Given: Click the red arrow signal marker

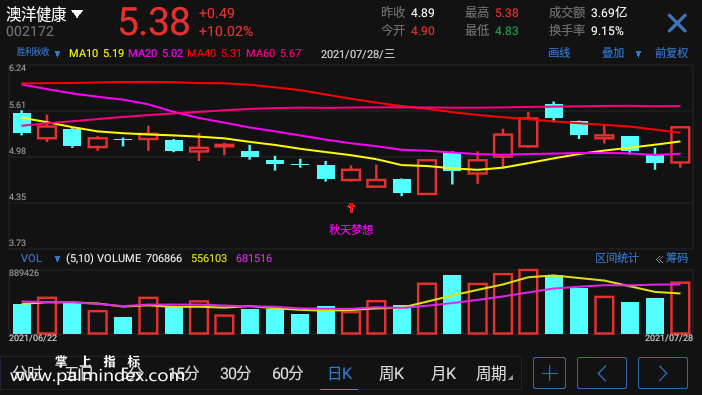Looking at the screenshot, I should [351, 208].
